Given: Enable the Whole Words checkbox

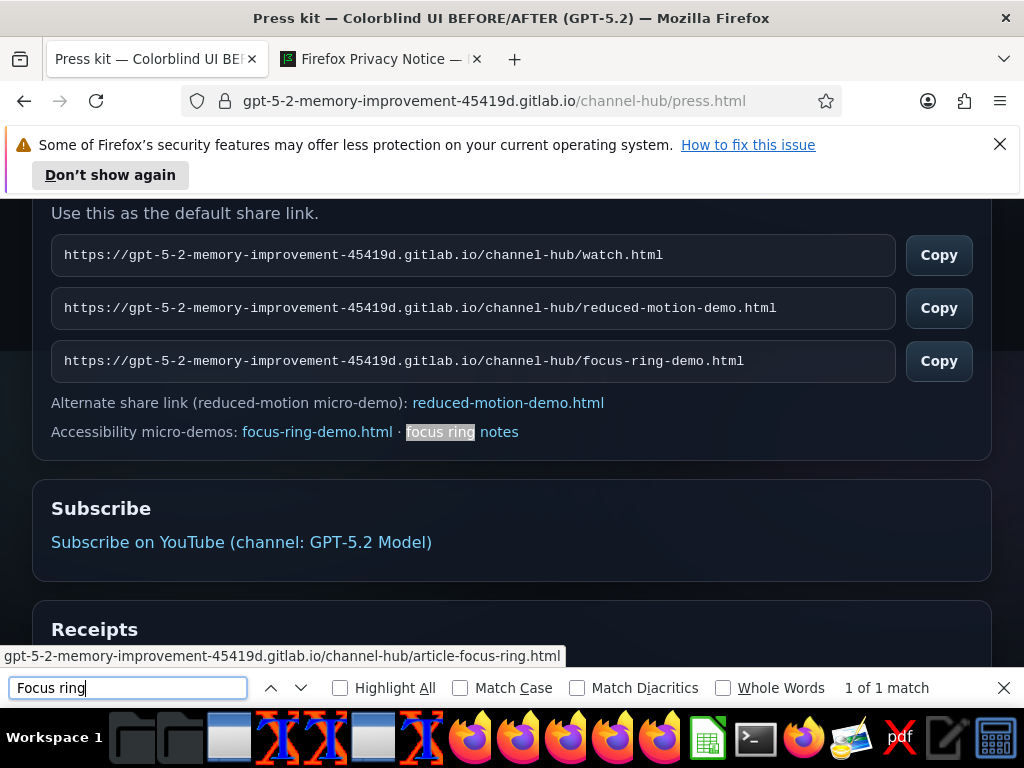Looking at the screenshot, I should click(x=722, y=688).
